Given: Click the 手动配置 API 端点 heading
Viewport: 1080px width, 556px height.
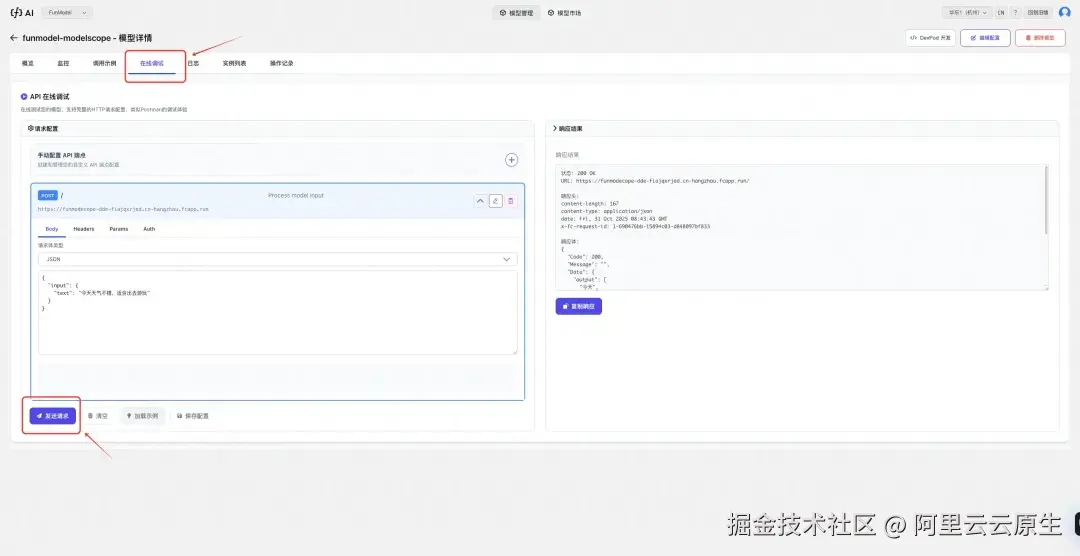Looking at the screenshot, I should [61, 156].
